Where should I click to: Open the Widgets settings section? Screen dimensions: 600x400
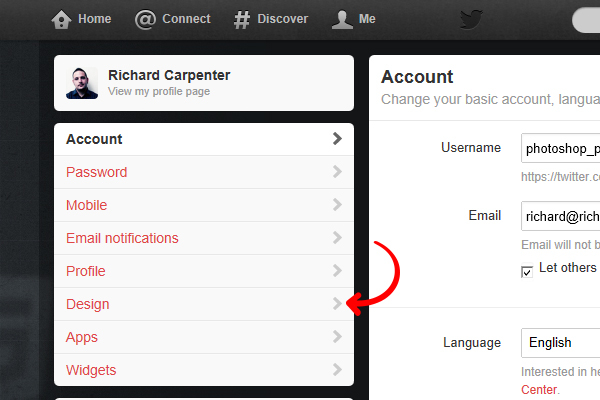tap(204, 370)
